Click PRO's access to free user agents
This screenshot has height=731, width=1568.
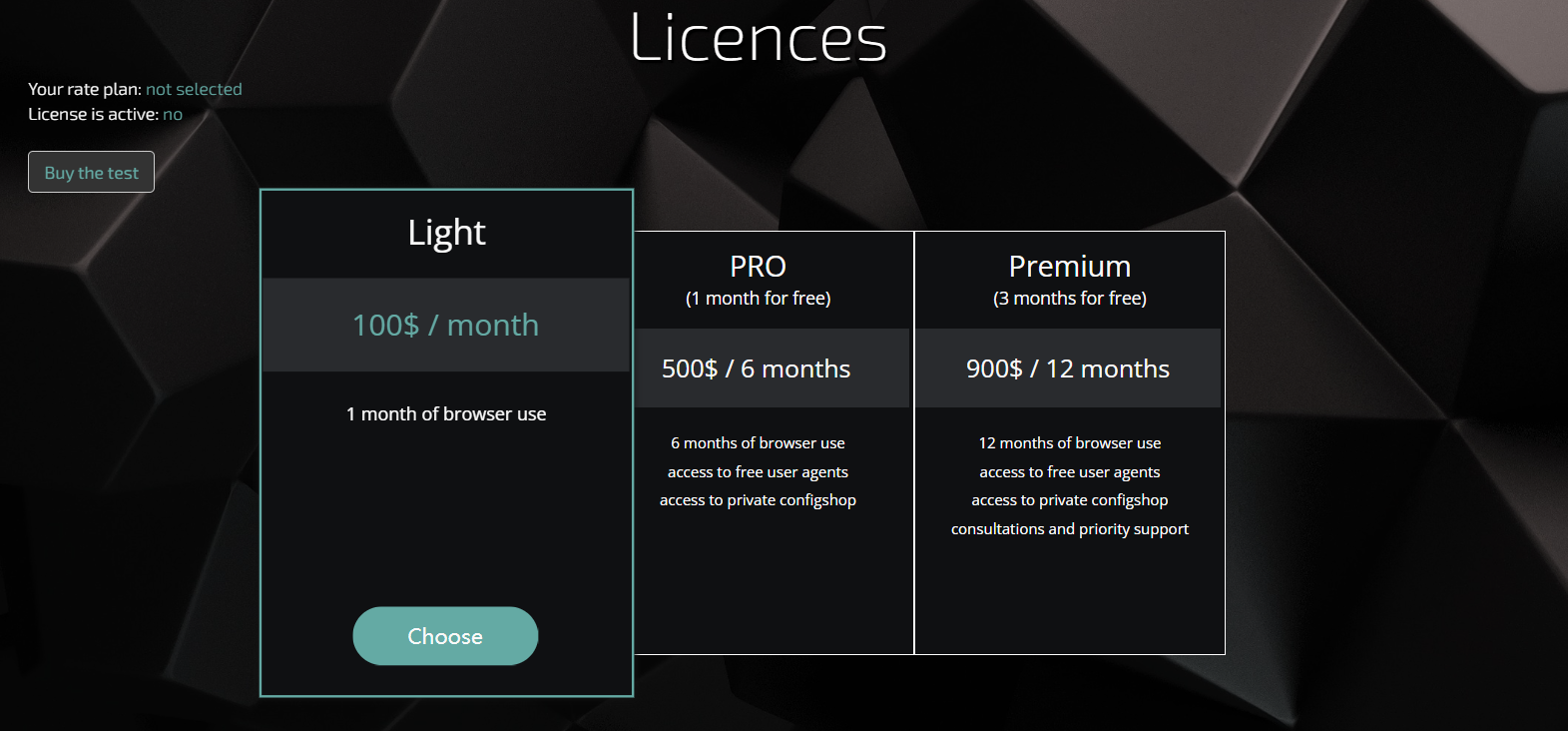coord(758,472)
